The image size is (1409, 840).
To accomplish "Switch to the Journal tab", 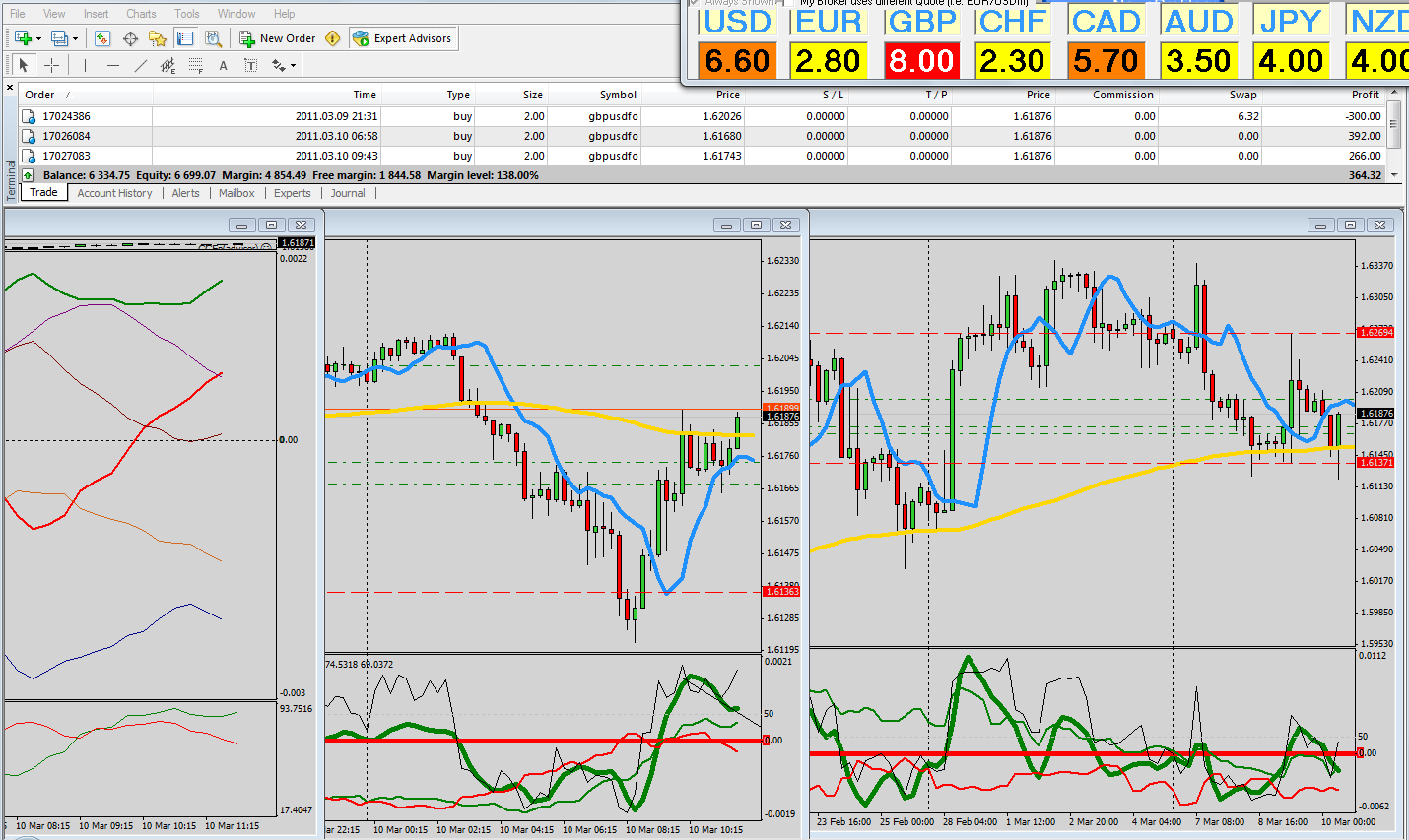I will point(348,193).
